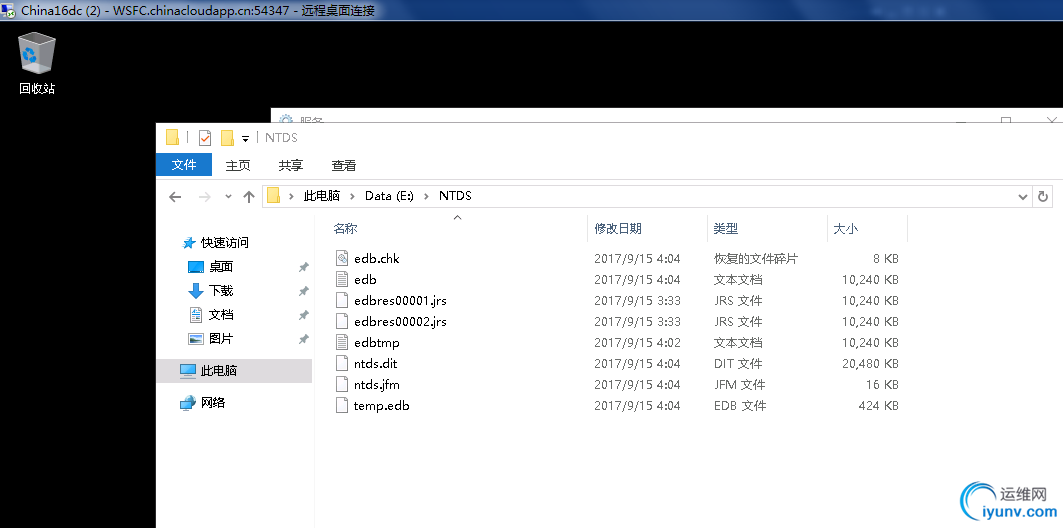This screenshot has width=1063, height=528.
Task: Go back with the left arrow button
Action: (x=176, y=197)
